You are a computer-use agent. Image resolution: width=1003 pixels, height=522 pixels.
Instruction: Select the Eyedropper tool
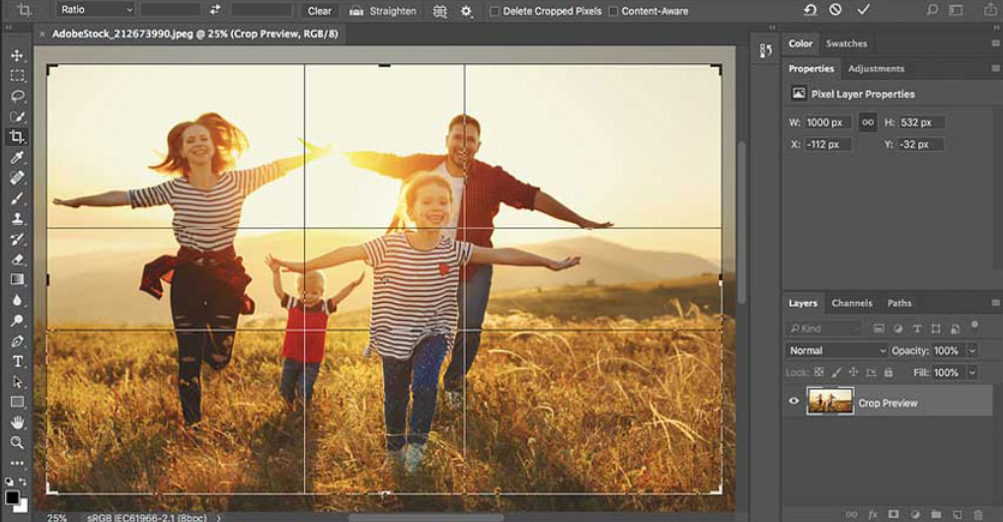coord(17,157)
